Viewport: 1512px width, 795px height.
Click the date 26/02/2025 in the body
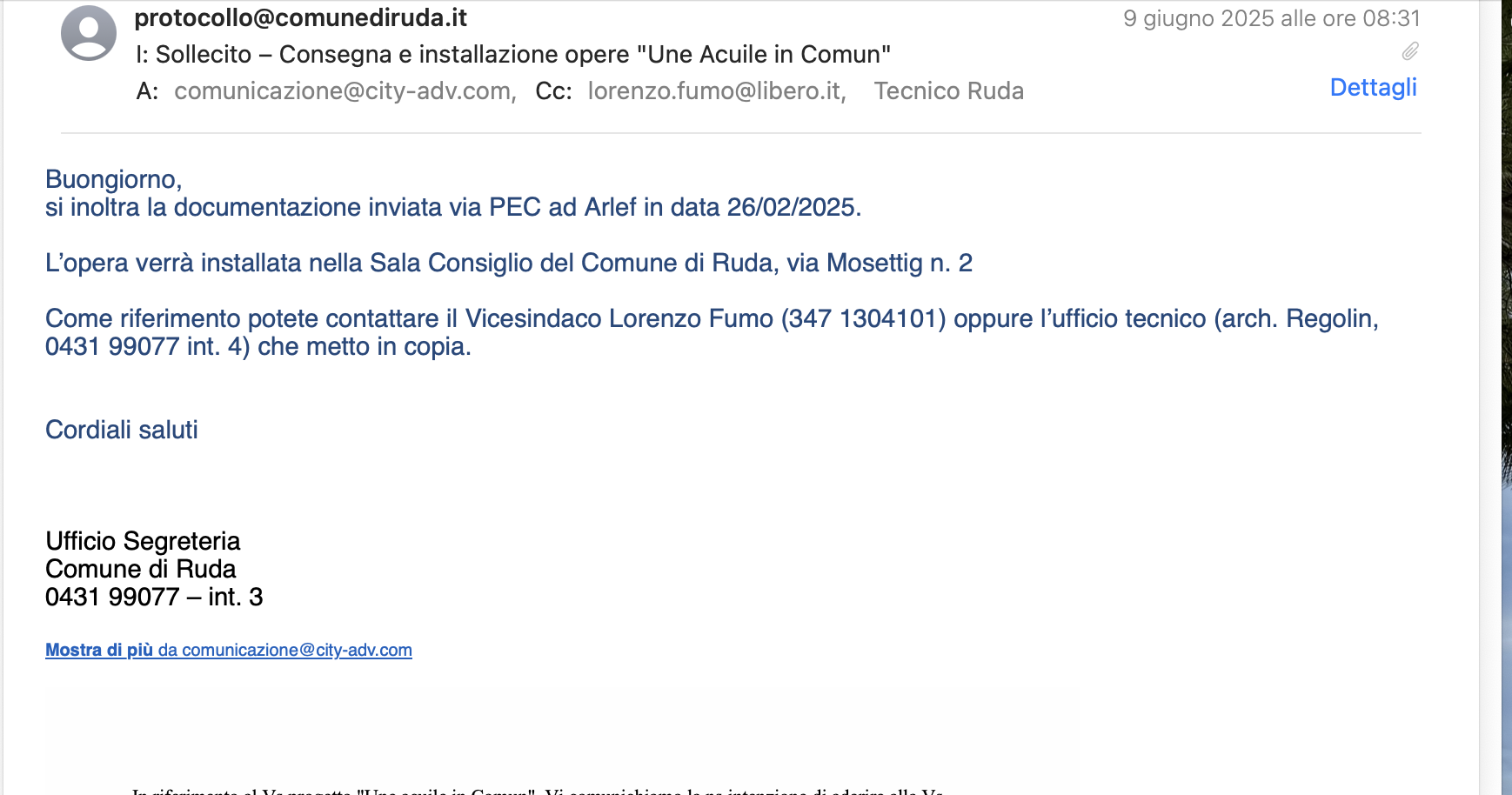pos(793,207)
